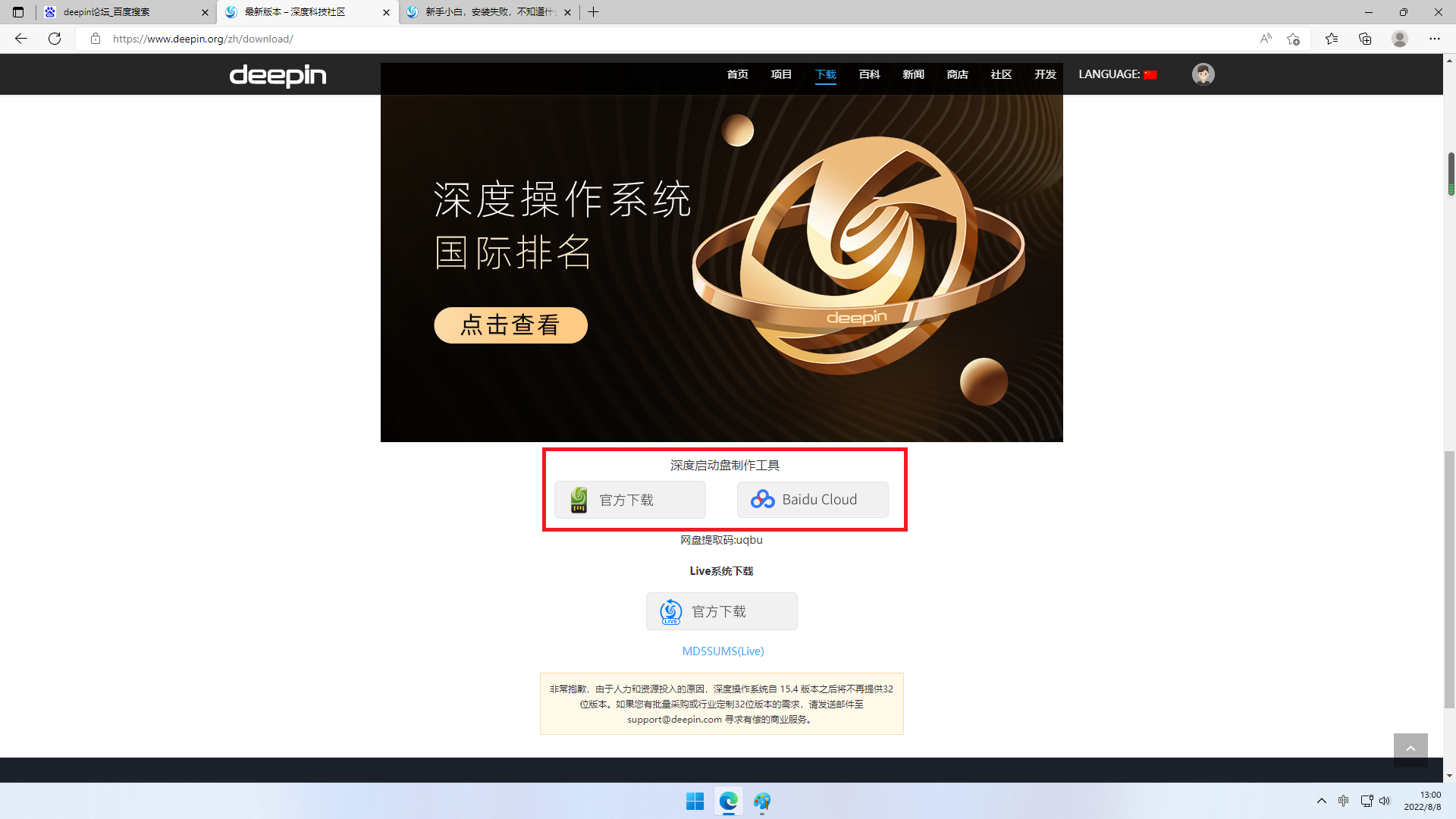Image resolution: width=1456 pixels, height=819 pixels.
Task: Click the deepin user avatar in header
Action: coord(1203,74)
